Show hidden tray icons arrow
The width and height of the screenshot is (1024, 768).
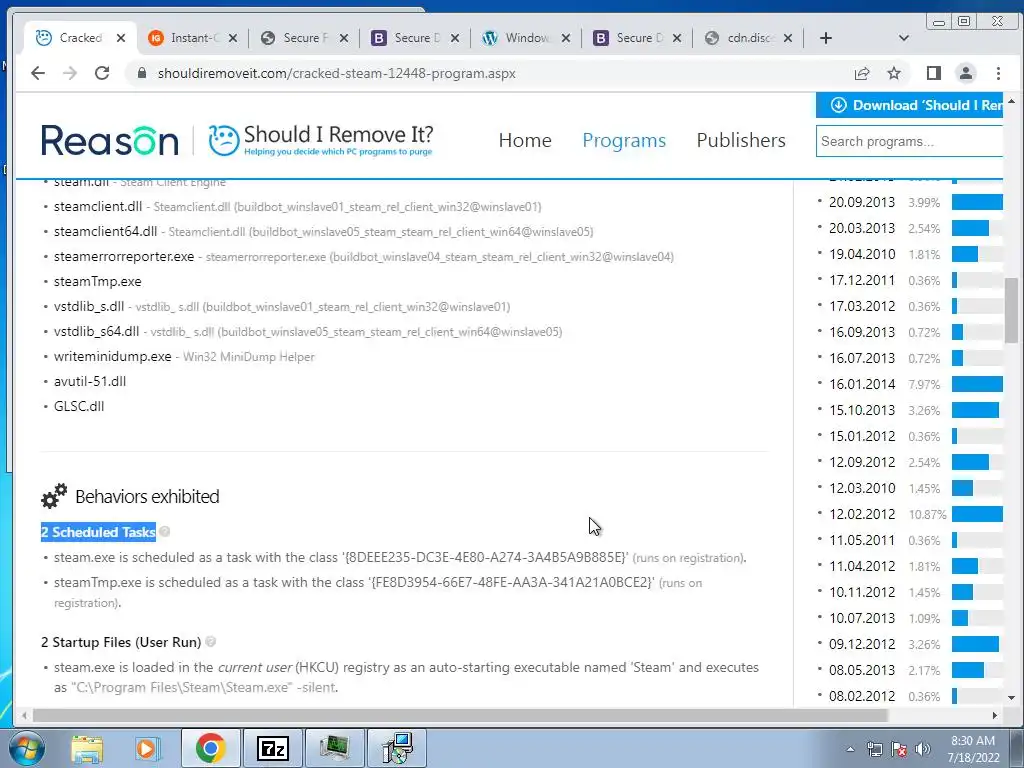[x=850, y=750]
